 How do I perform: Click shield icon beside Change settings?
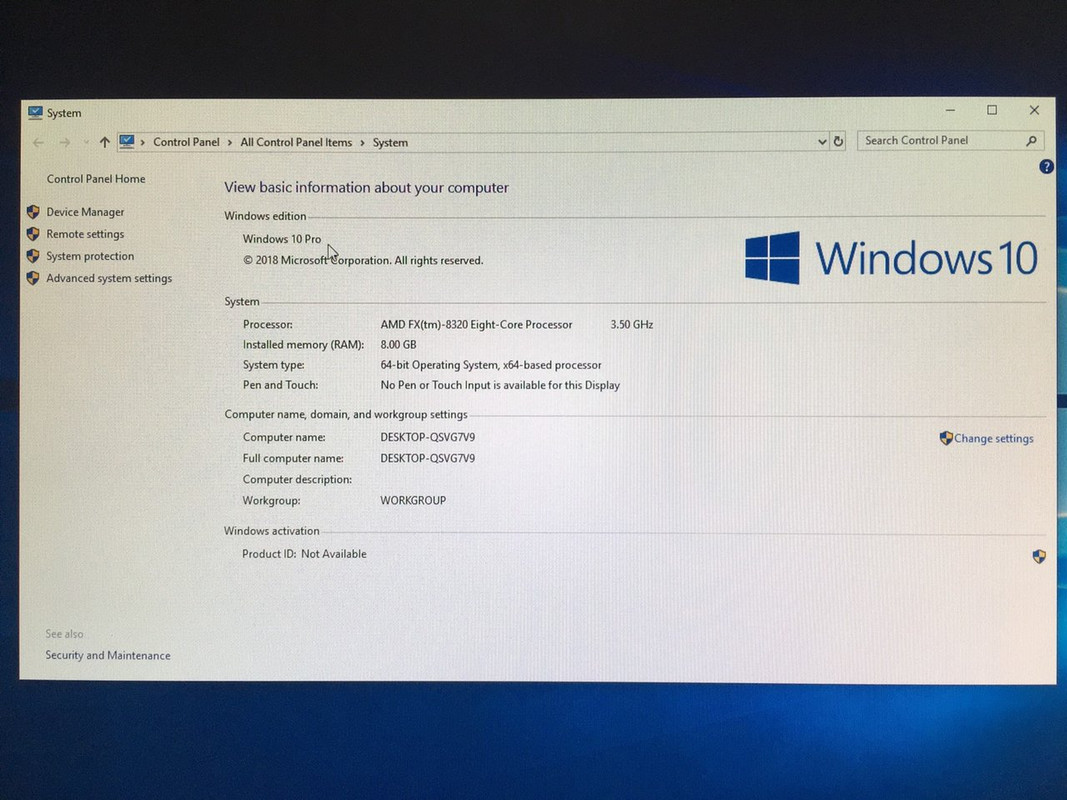coord(946,438)
